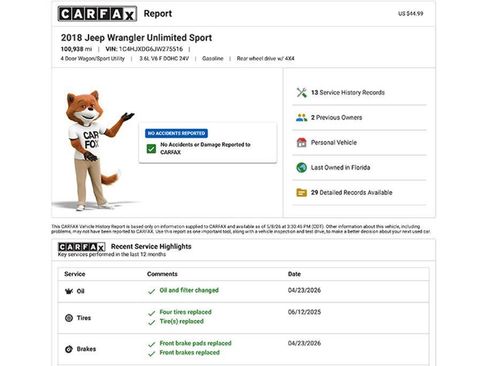Image resolution: width=488 pixels, height=366 pixels.
Task: Click the Oil service row icon
Action: 69,291
